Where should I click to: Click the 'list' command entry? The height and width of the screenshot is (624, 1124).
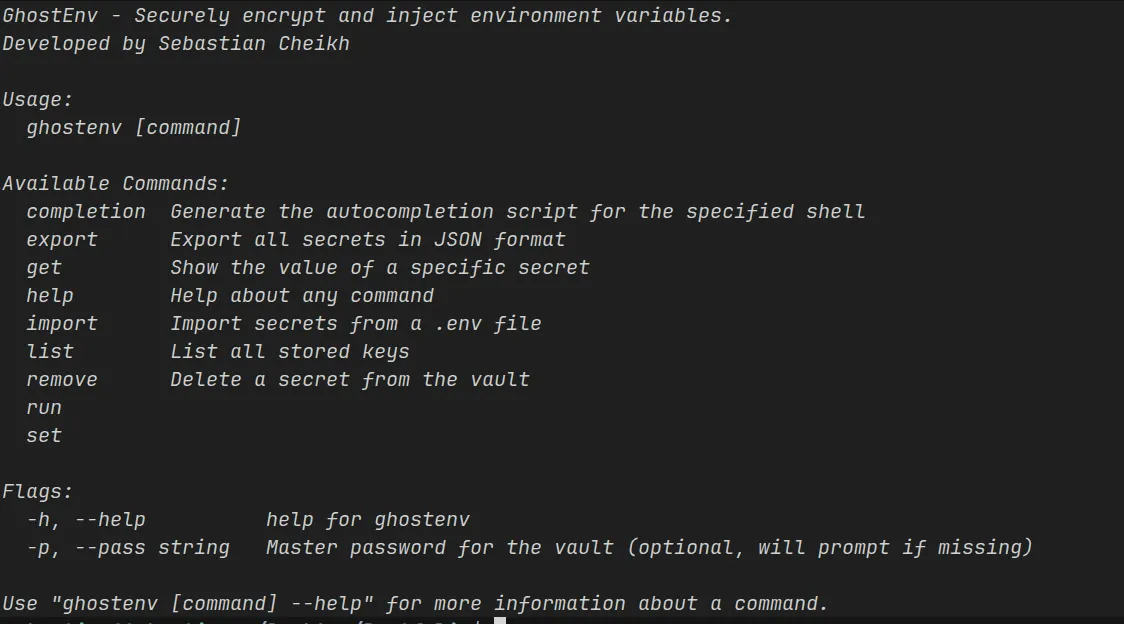50,352
